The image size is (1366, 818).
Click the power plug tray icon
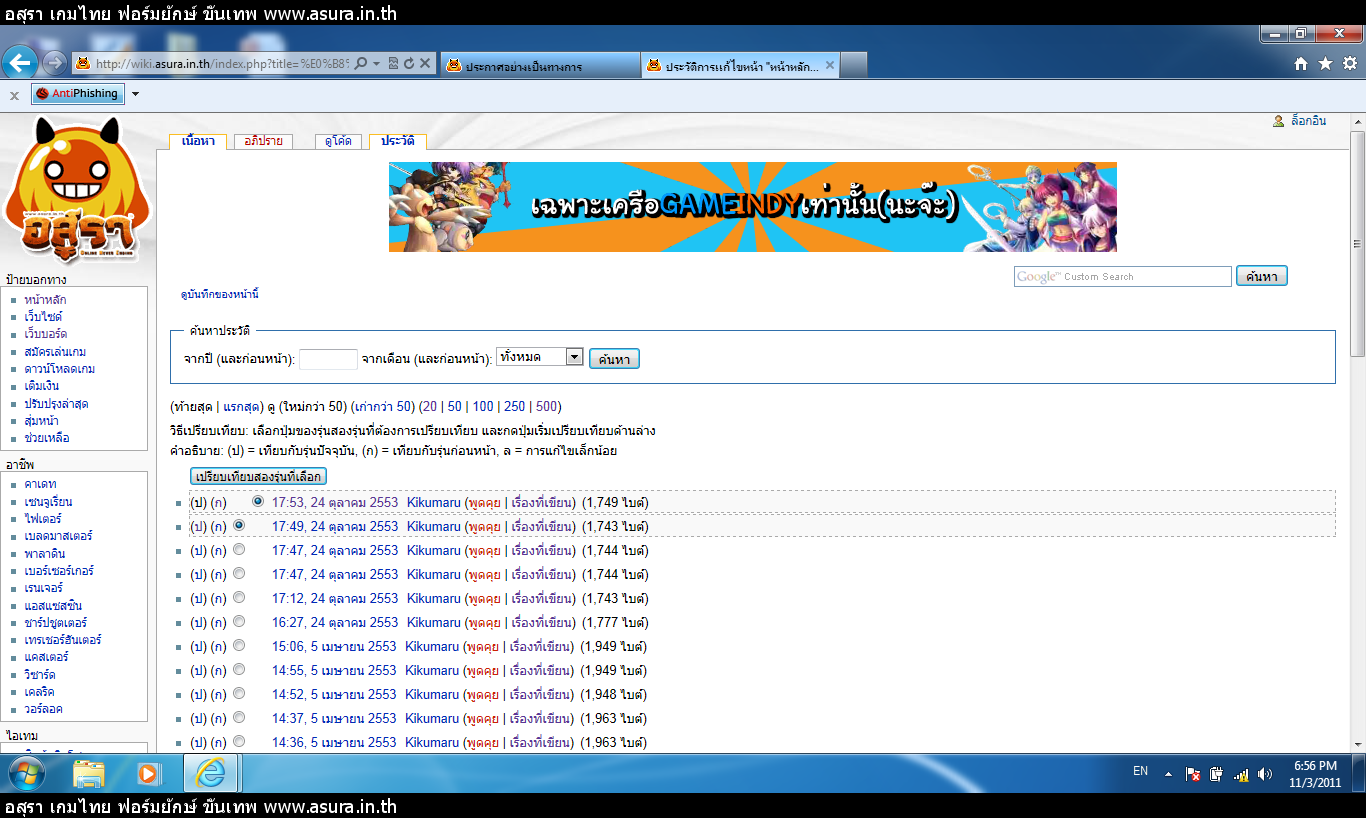tap(1216, 774)
